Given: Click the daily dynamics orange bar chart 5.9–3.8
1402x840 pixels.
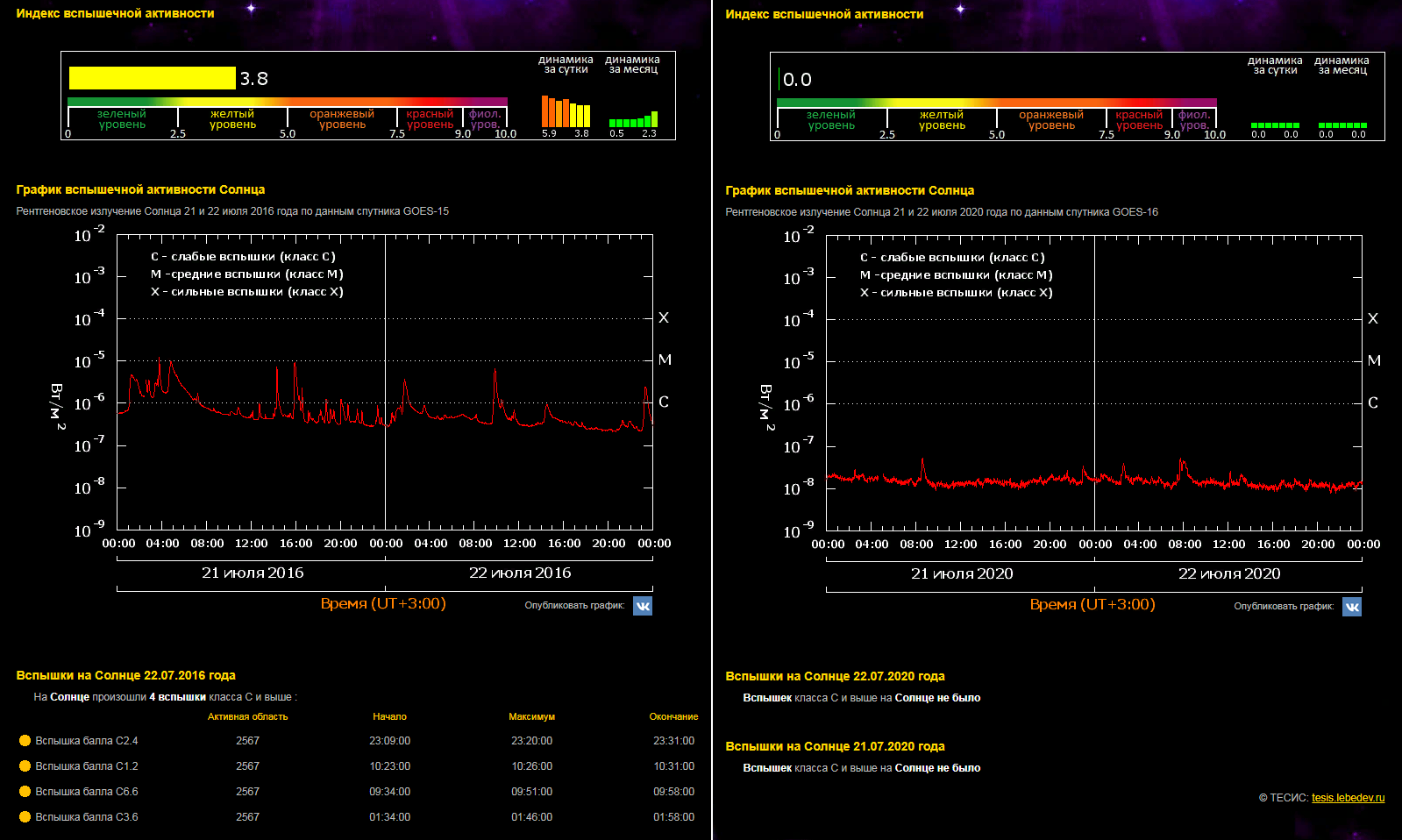Looking at the screenshot, I should click(566, 112).
